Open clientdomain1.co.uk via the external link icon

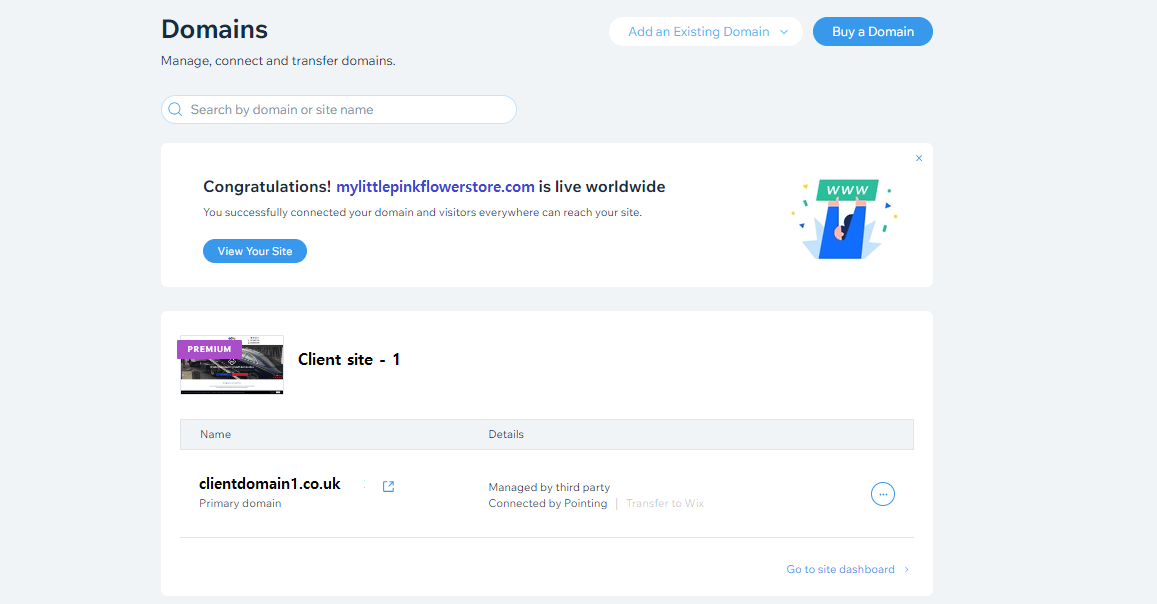click(389, 486)
